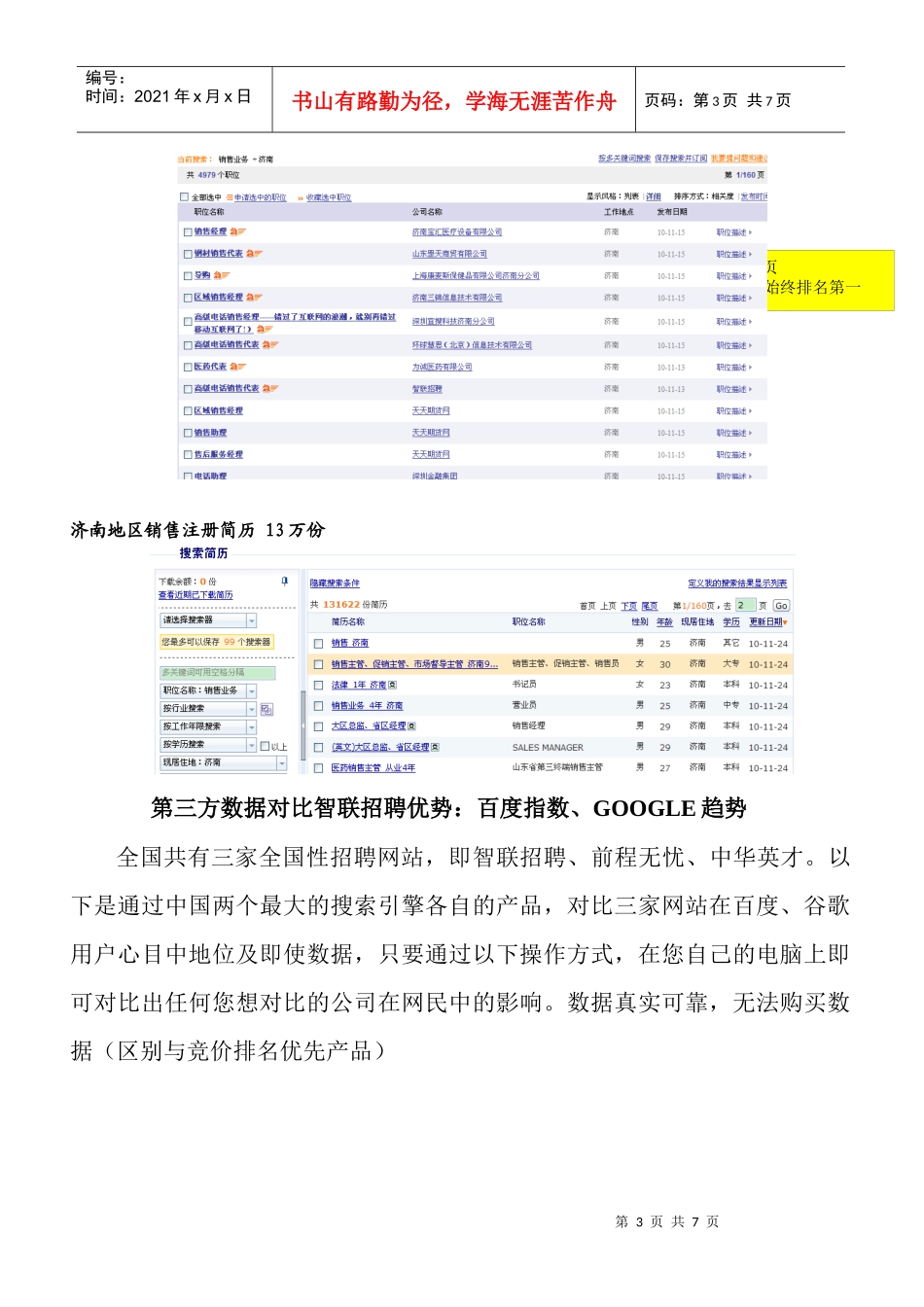Jump to 尾页 of resume results
Image resolution: width=924 pixels, height=1307 pixels.
point(650,606)
